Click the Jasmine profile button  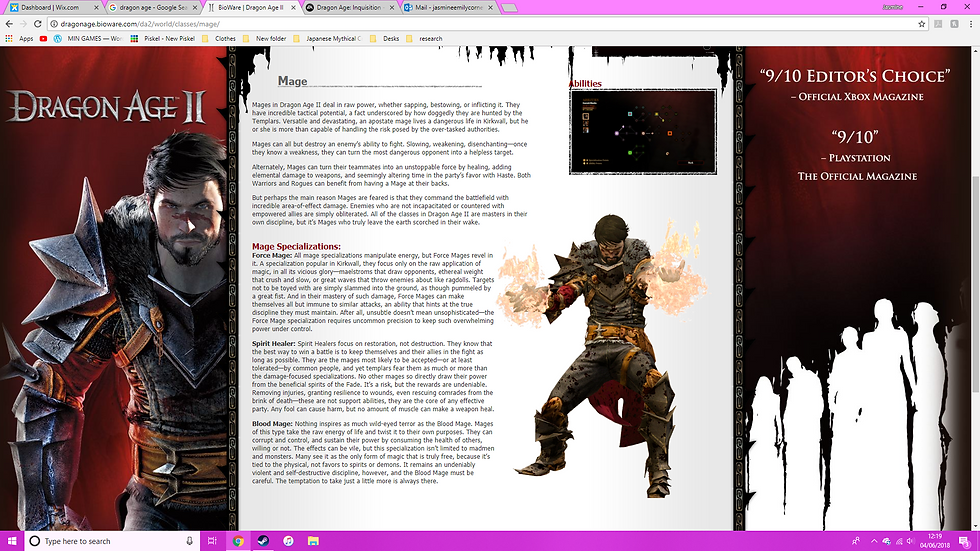[x=892, y=7]
